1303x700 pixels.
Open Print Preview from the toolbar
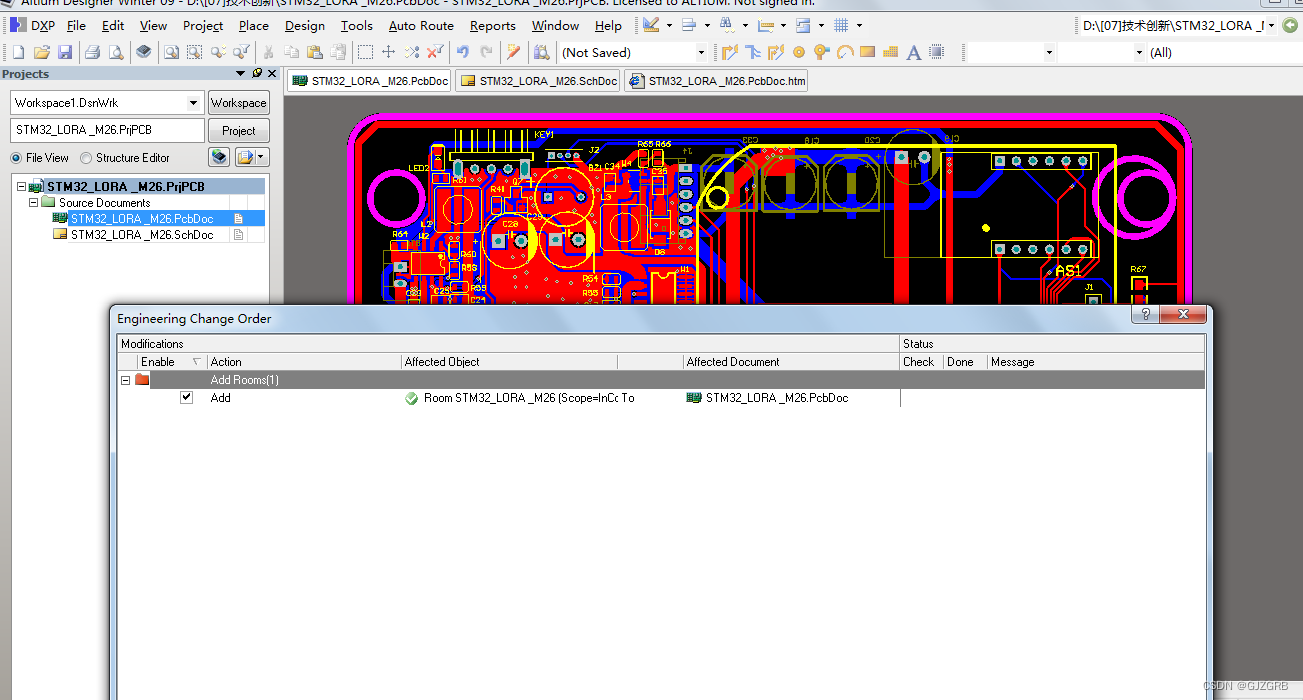pyautogui.click(x=115, y=52)
